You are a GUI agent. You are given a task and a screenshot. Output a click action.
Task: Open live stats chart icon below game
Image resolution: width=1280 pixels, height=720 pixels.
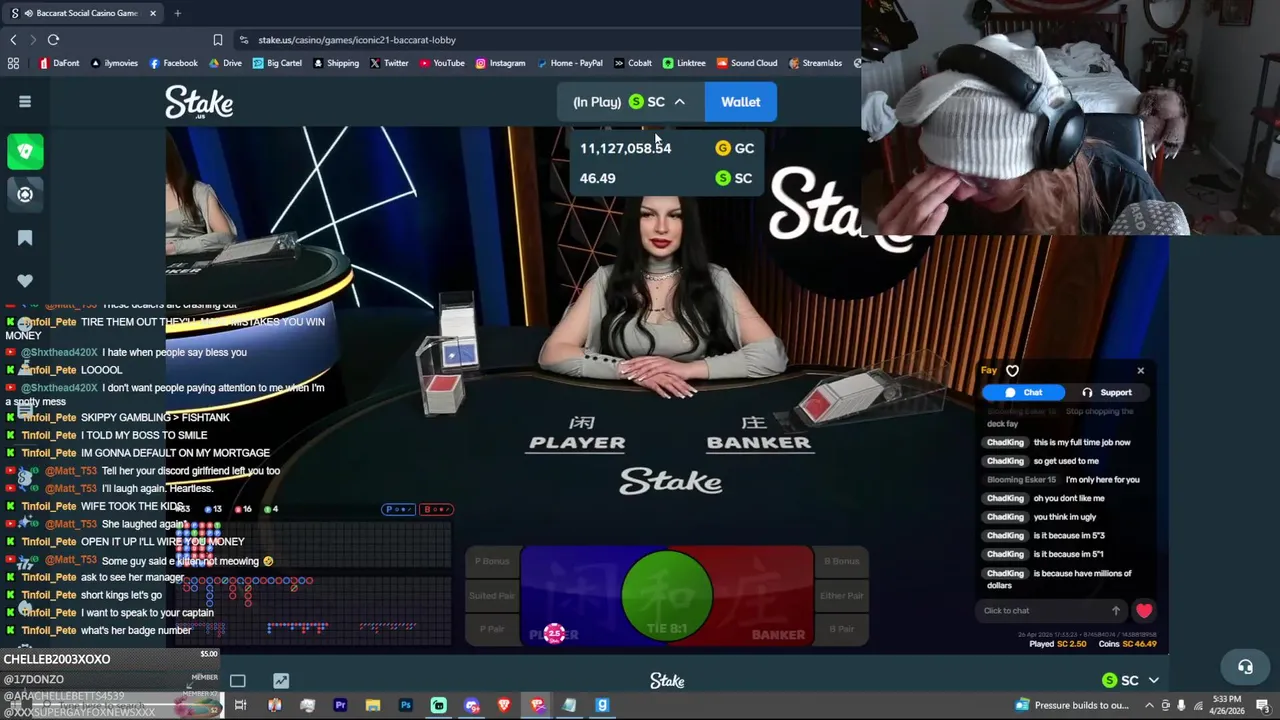(281, 681)
